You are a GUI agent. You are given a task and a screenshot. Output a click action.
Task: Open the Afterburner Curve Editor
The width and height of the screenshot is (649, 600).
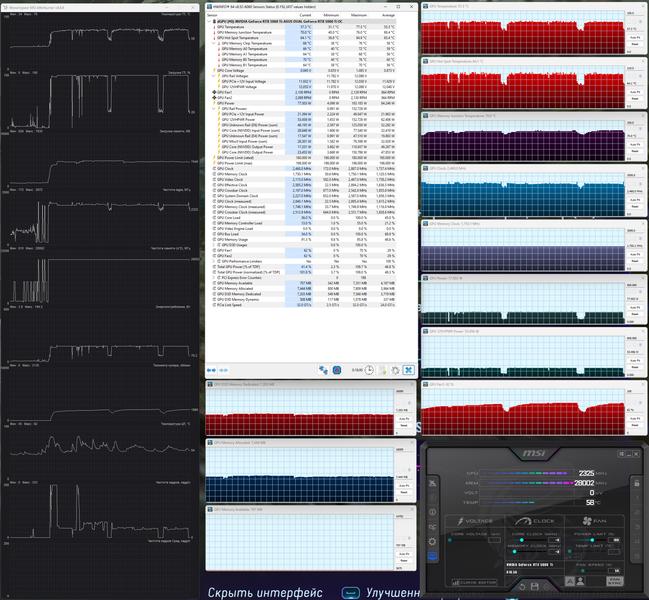tap(474, 583)
